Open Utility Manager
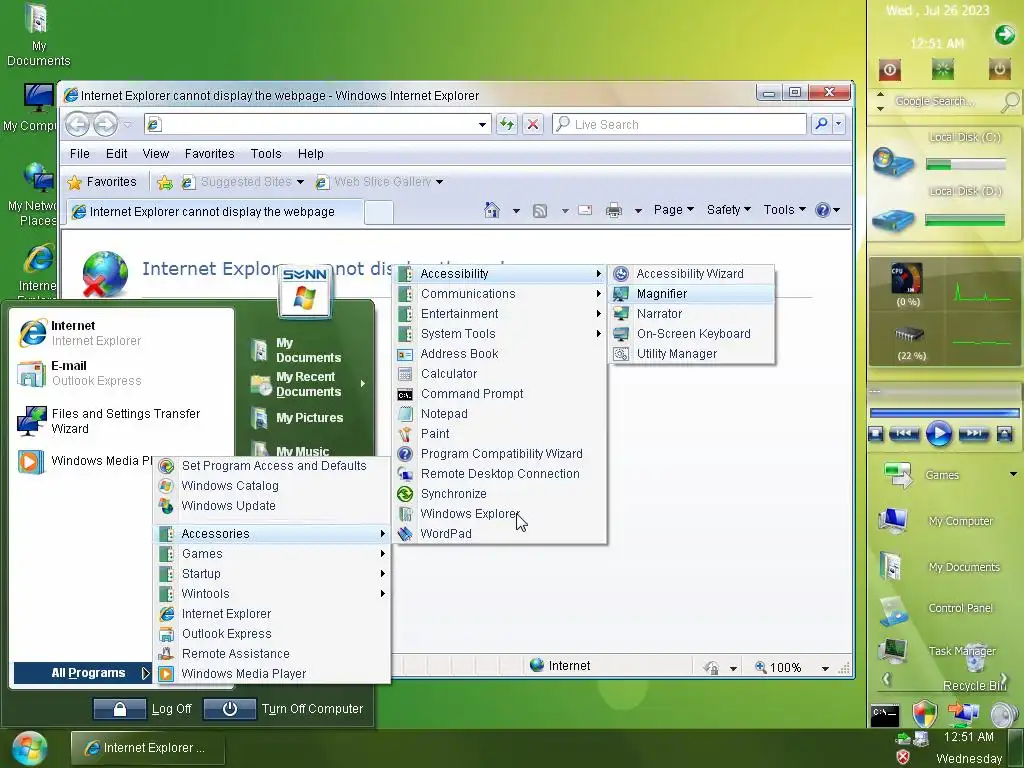 (692, 354)
